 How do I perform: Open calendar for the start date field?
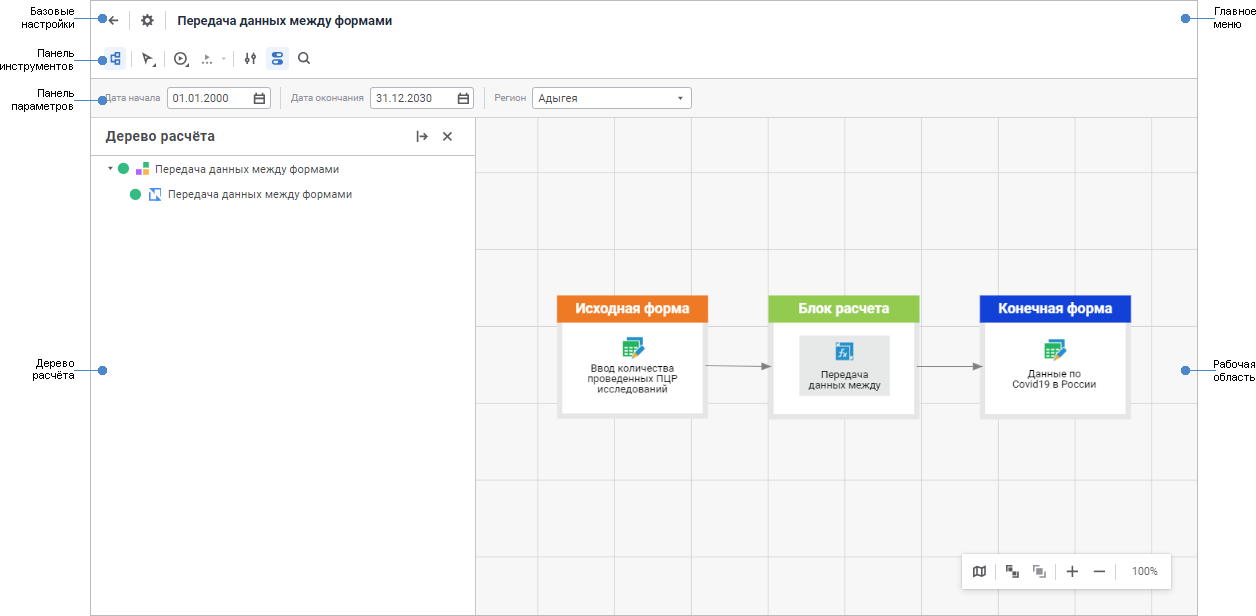pyautogui.click(x=260, y=98)
